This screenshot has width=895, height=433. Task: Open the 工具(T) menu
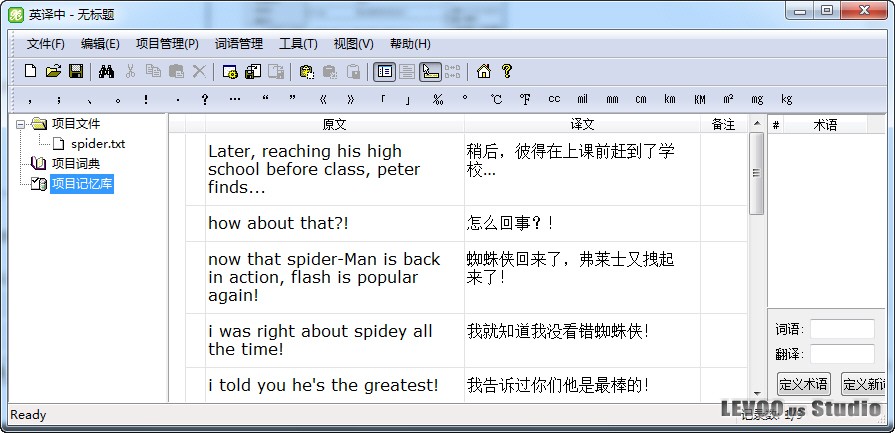298,44
